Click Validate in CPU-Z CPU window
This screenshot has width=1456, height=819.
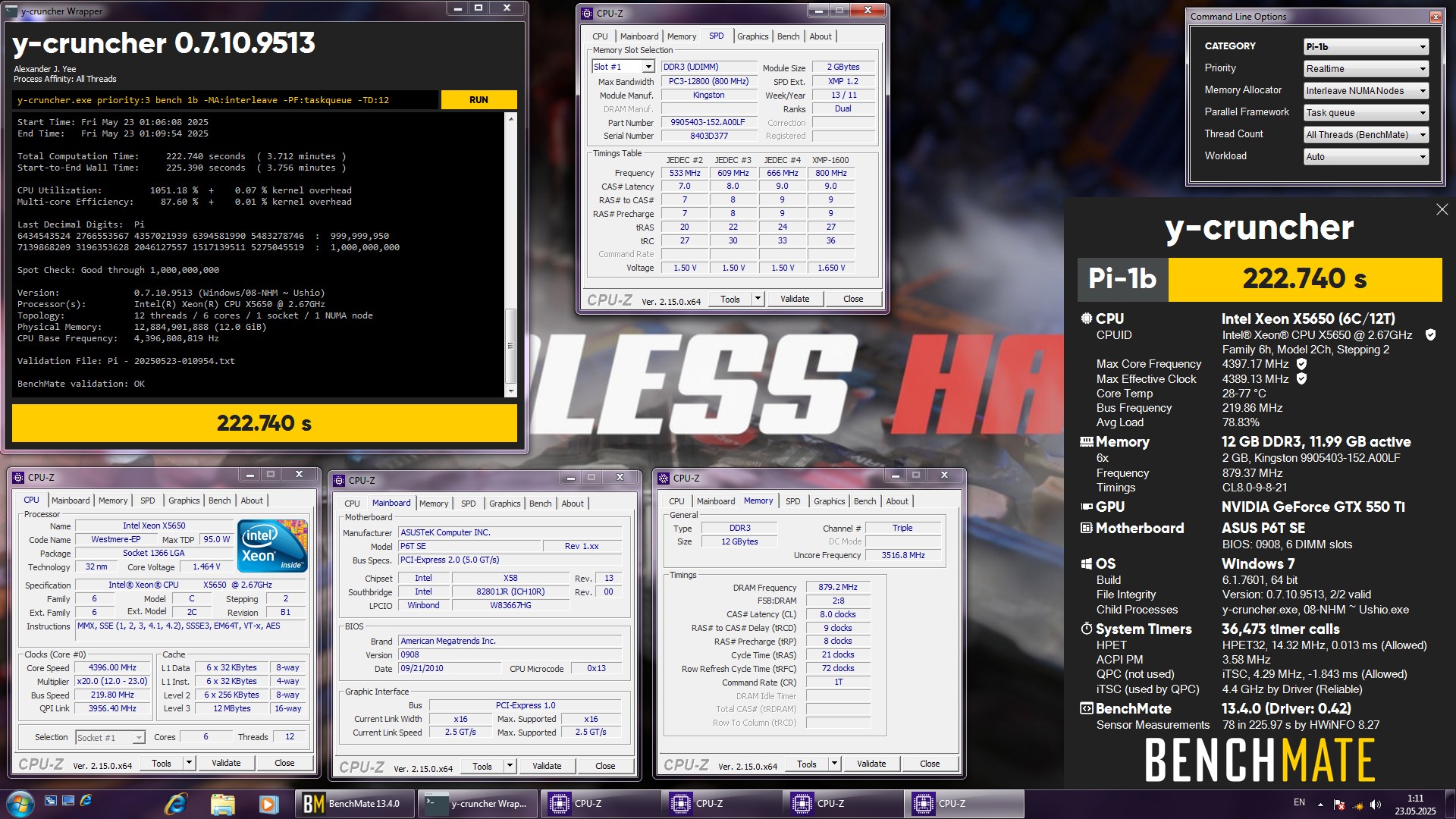coord(226,763)
